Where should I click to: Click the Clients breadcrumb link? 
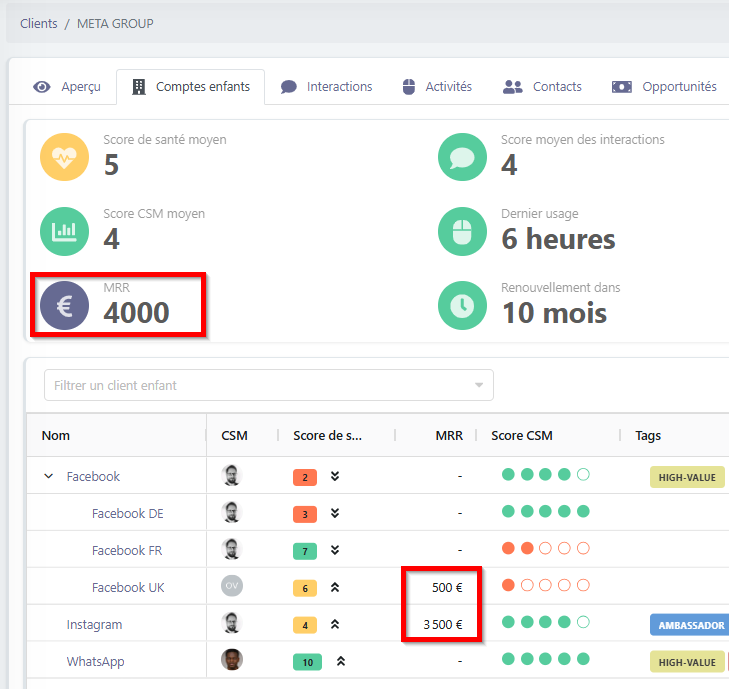pos(39,23)
